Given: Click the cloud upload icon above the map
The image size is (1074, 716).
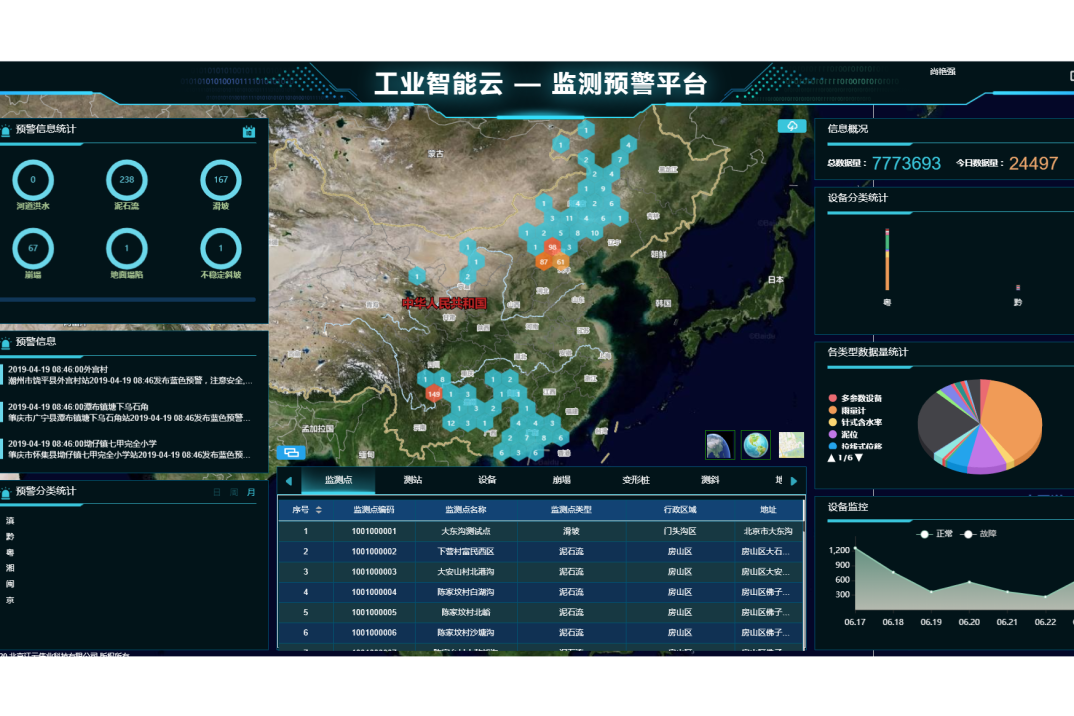Looking at the screenshot, I should (792, 126).
